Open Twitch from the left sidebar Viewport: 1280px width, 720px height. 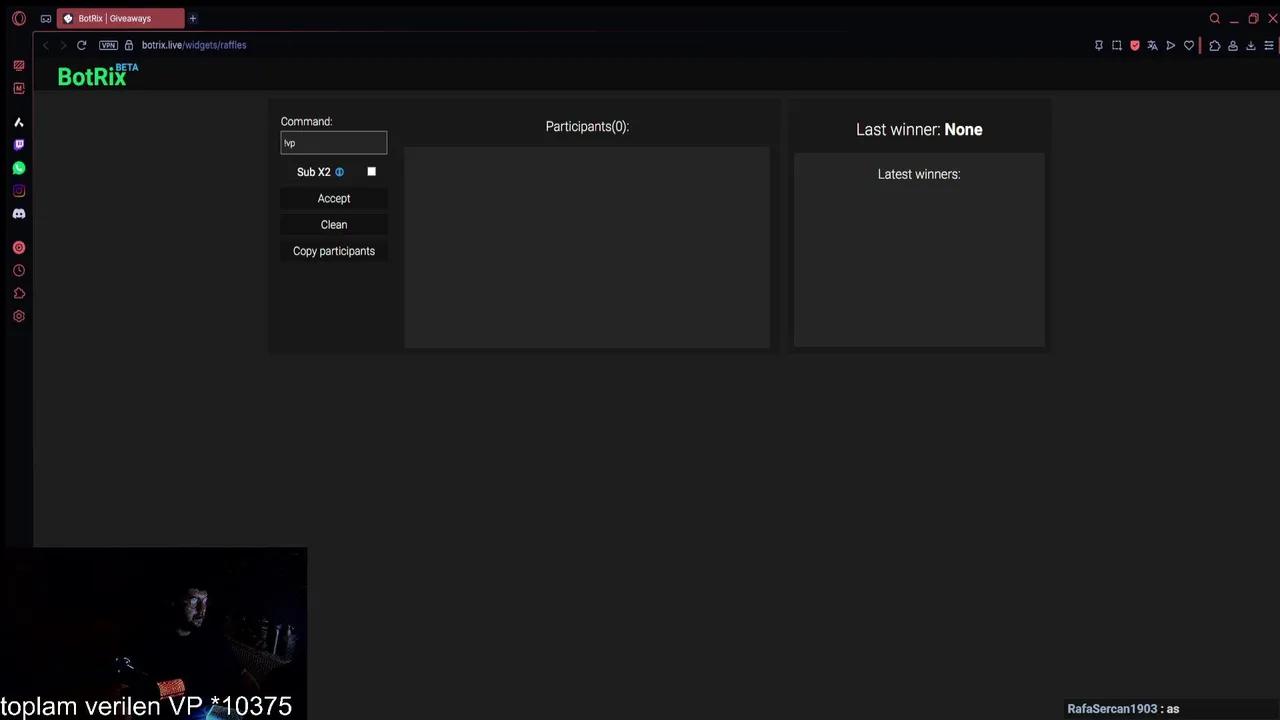[18, 144]
